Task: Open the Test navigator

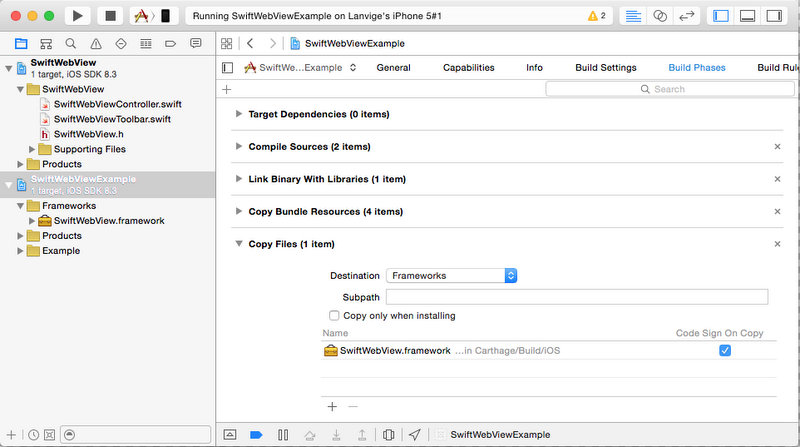Action: (x=121, y=43)
